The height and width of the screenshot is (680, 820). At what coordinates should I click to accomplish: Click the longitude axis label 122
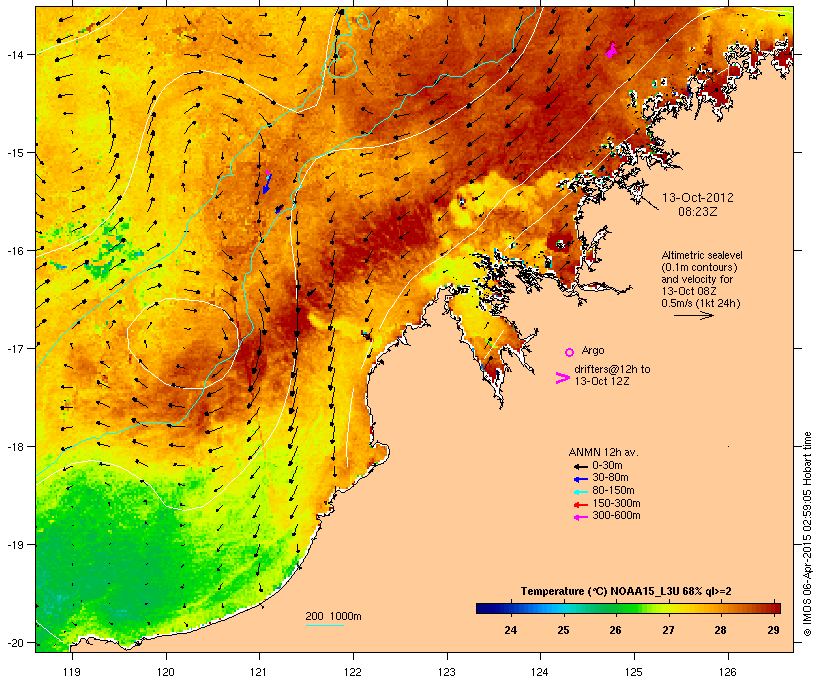352,672
